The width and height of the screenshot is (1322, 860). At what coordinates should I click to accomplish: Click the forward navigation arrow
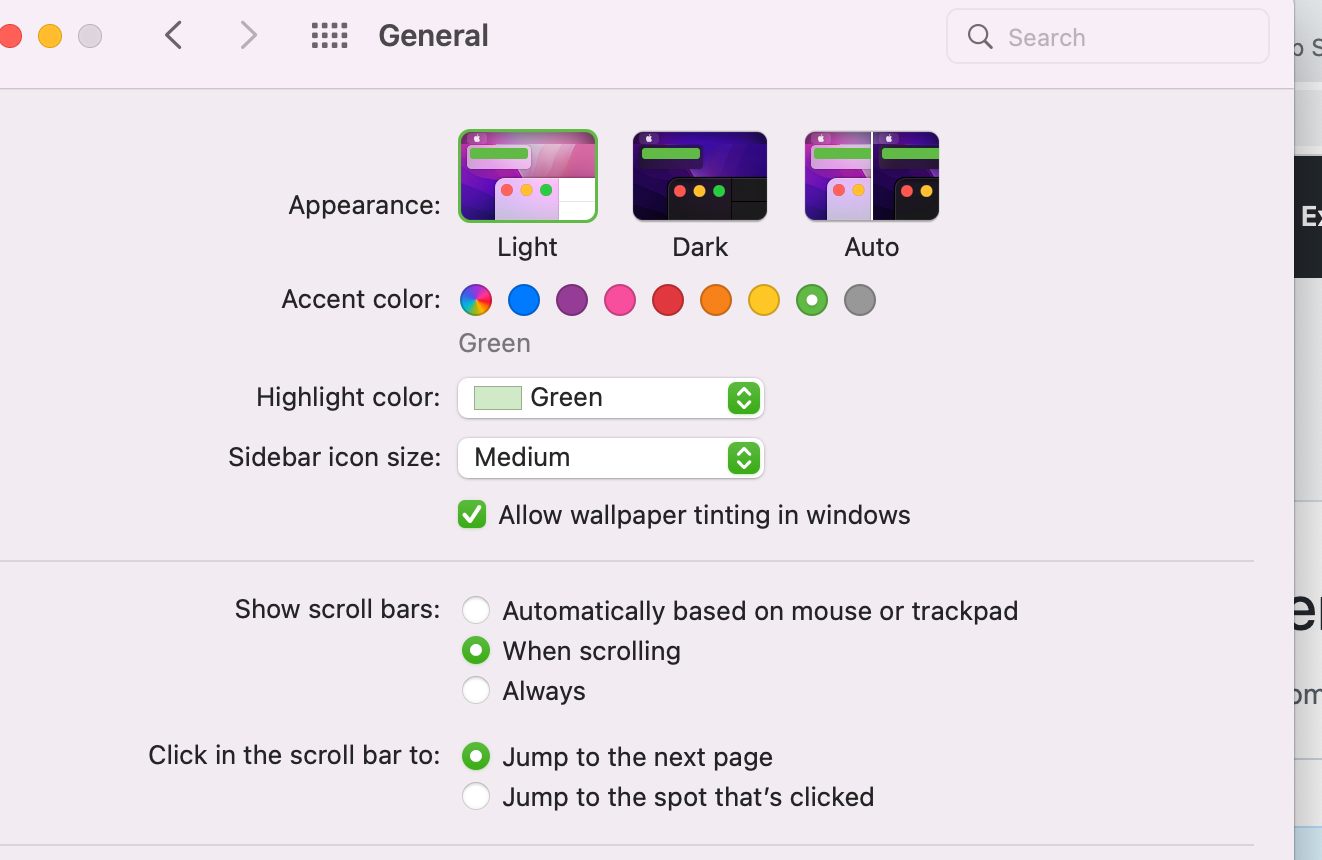coord(247,35)
